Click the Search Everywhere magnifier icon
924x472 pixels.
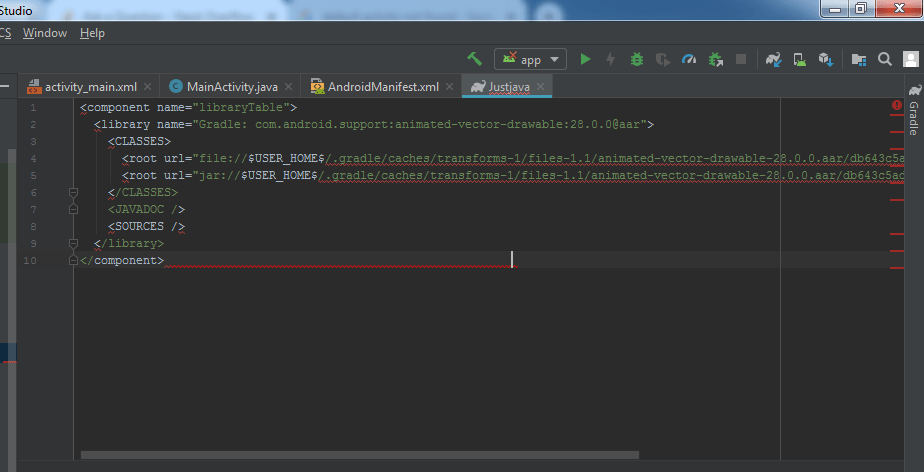(x=885, y=59)
